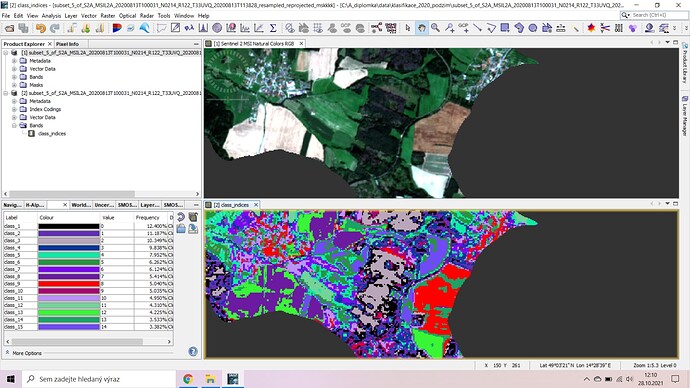Select the class_indices band in tree

52,134
